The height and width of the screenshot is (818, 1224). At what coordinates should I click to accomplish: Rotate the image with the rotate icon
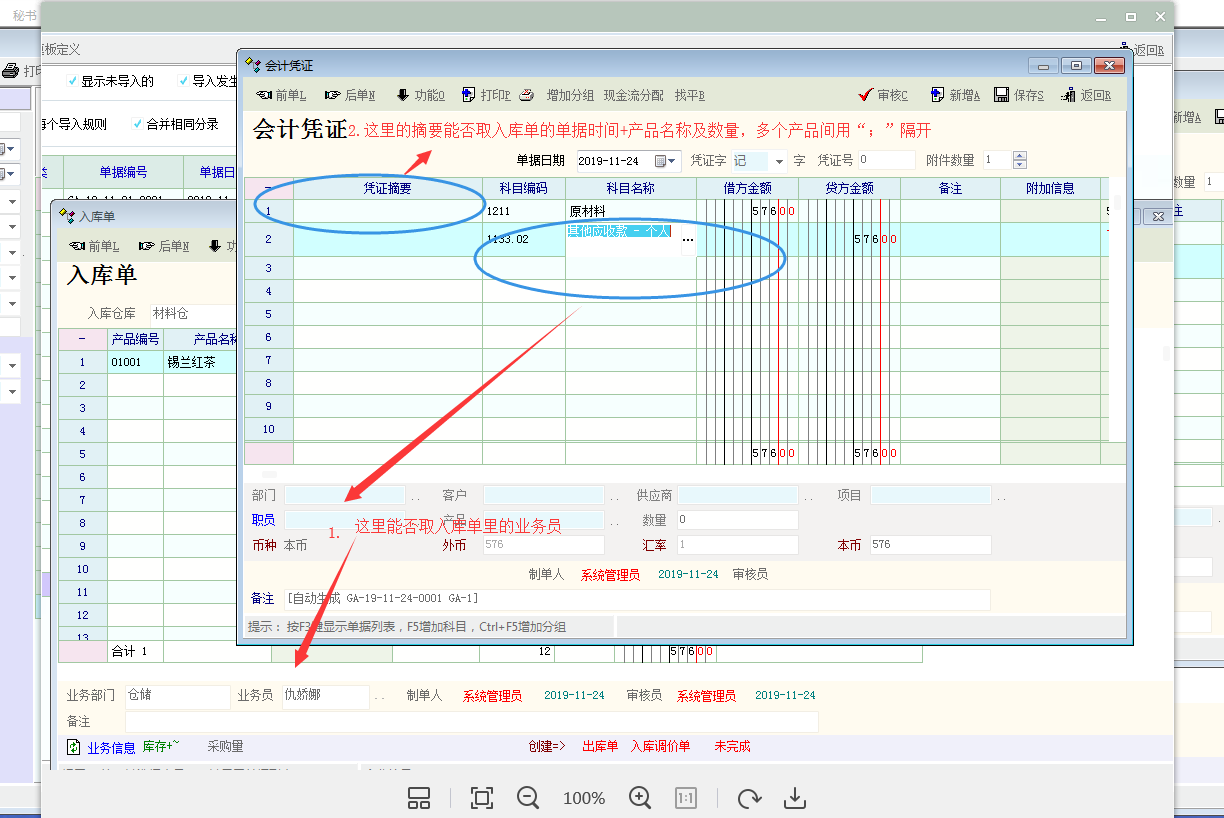tap(749, 797)
